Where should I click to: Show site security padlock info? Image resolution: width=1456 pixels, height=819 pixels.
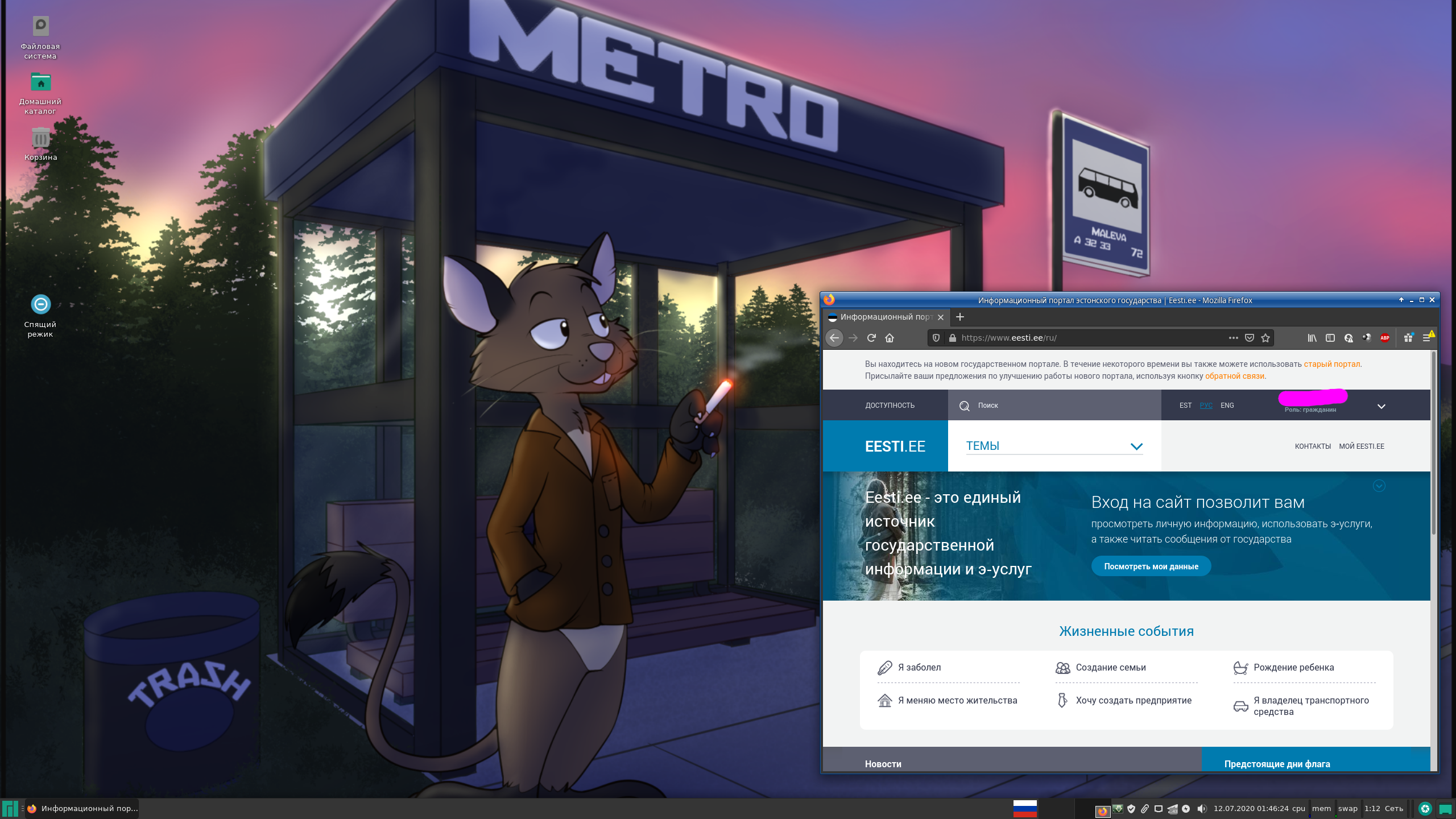point(953,338)
